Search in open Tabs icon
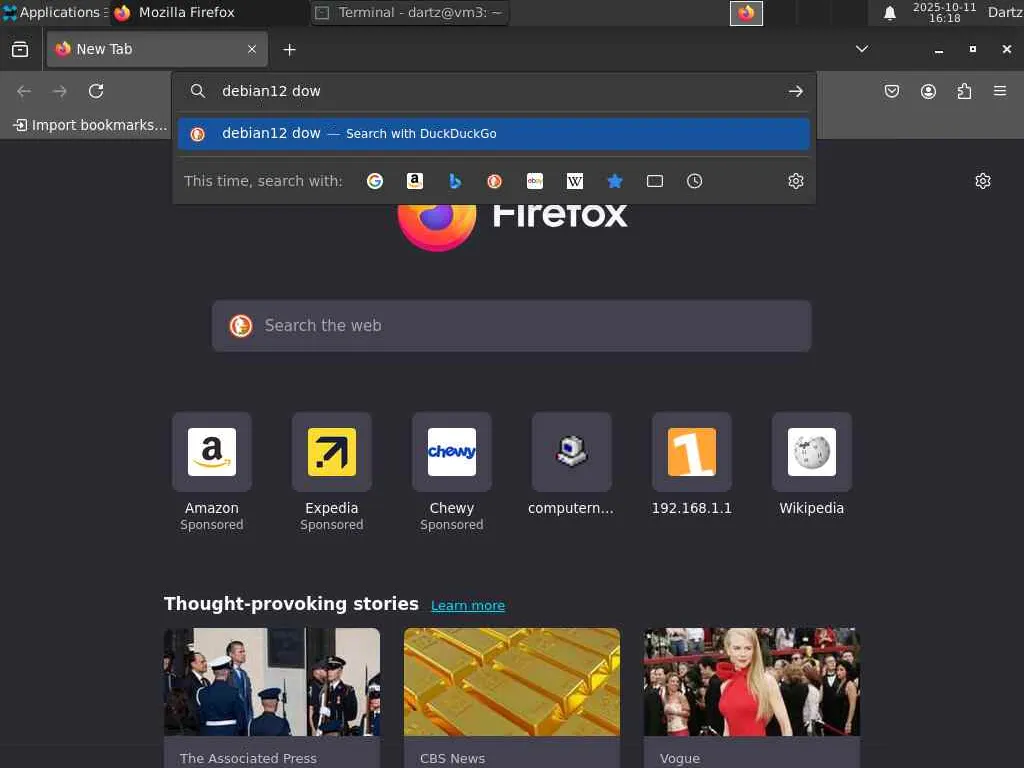This screenshot has width=1024, height=768. pos(654,181)
